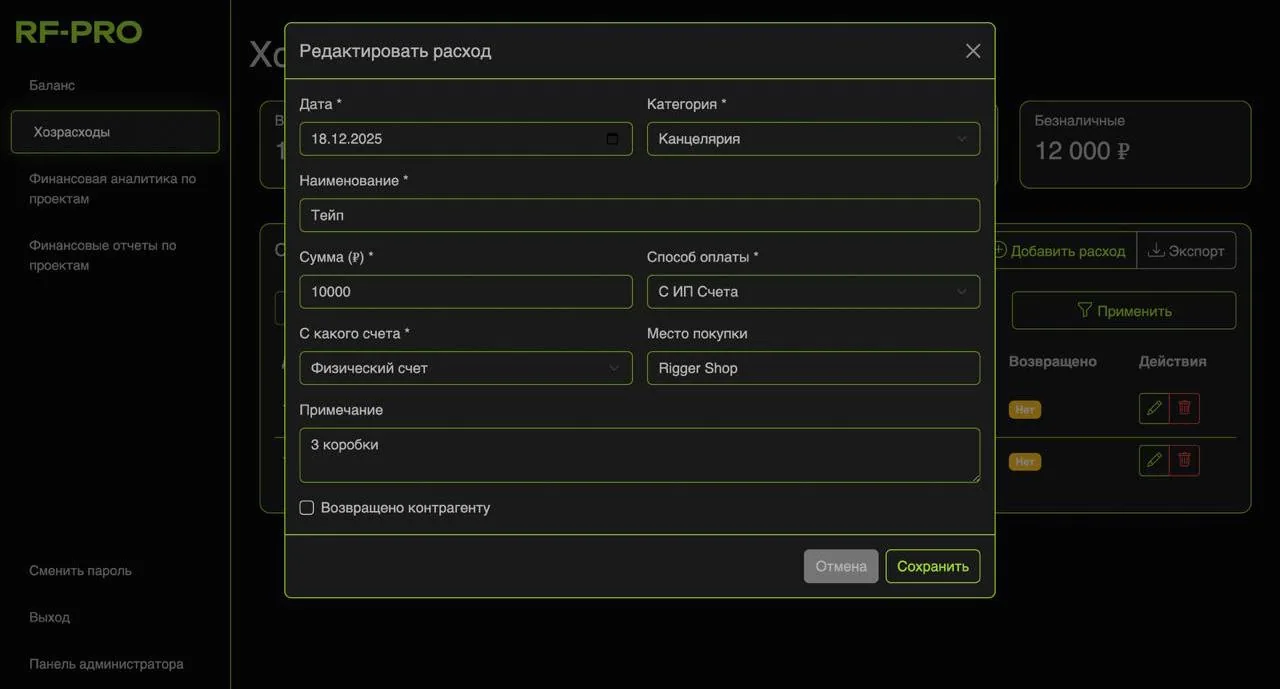Viewport: 1280px width, 689px height.
Task: Click Выход in the sidebar
Action: 49,617
